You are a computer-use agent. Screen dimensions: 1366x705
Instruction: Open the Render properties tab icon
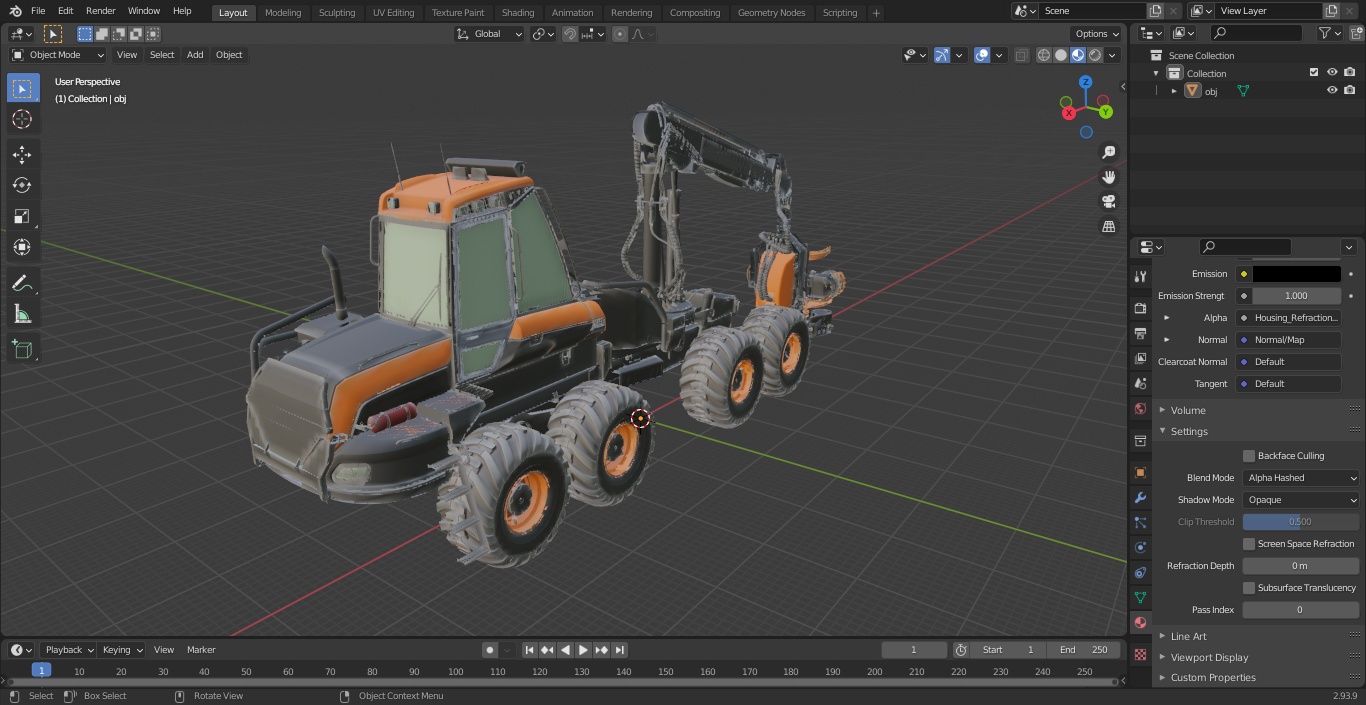tap(1140, 308)
